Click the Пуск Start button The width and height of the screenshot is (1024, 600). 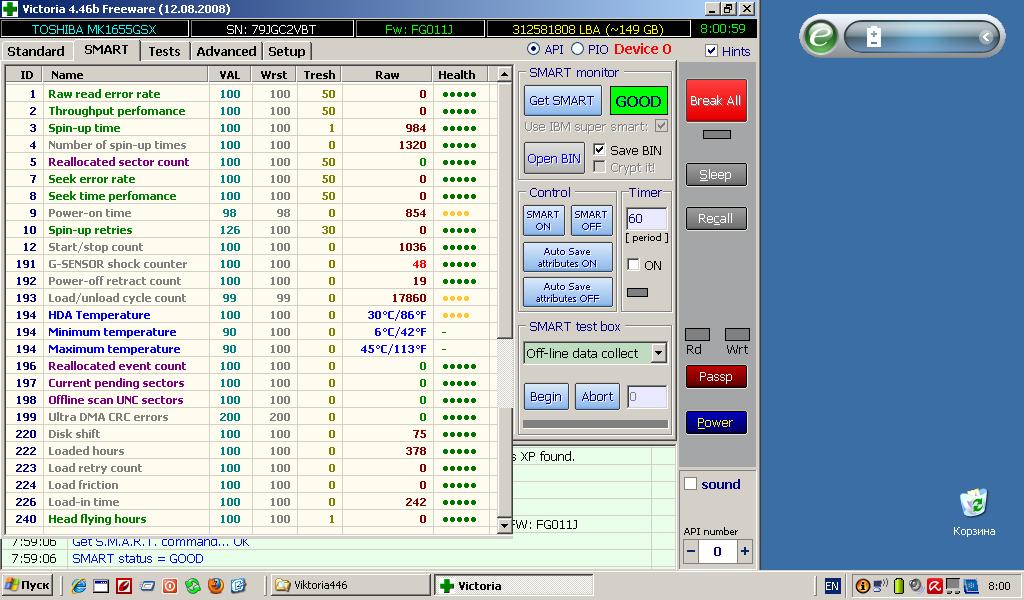[27, 585]
